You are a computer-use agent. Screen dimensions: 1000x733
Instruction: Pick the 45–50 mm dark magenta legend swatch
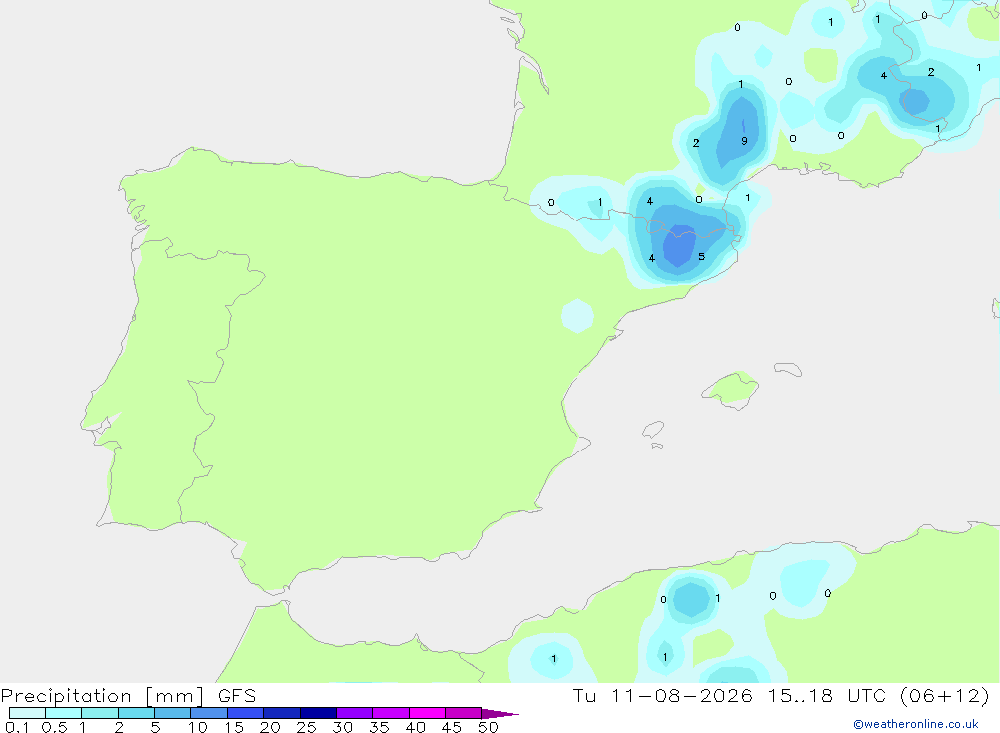464,713
